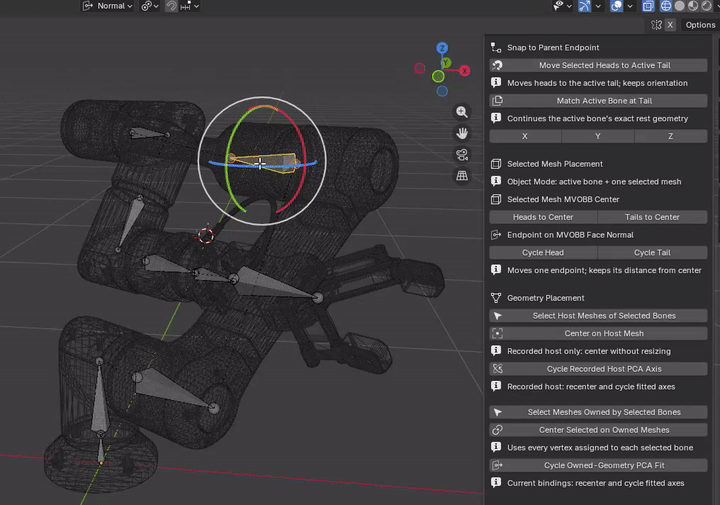This screenshot has height=505, width=720.
Task: Click Center on Host Mesh button
Action: pyautogui.click(x=598, y=333)
